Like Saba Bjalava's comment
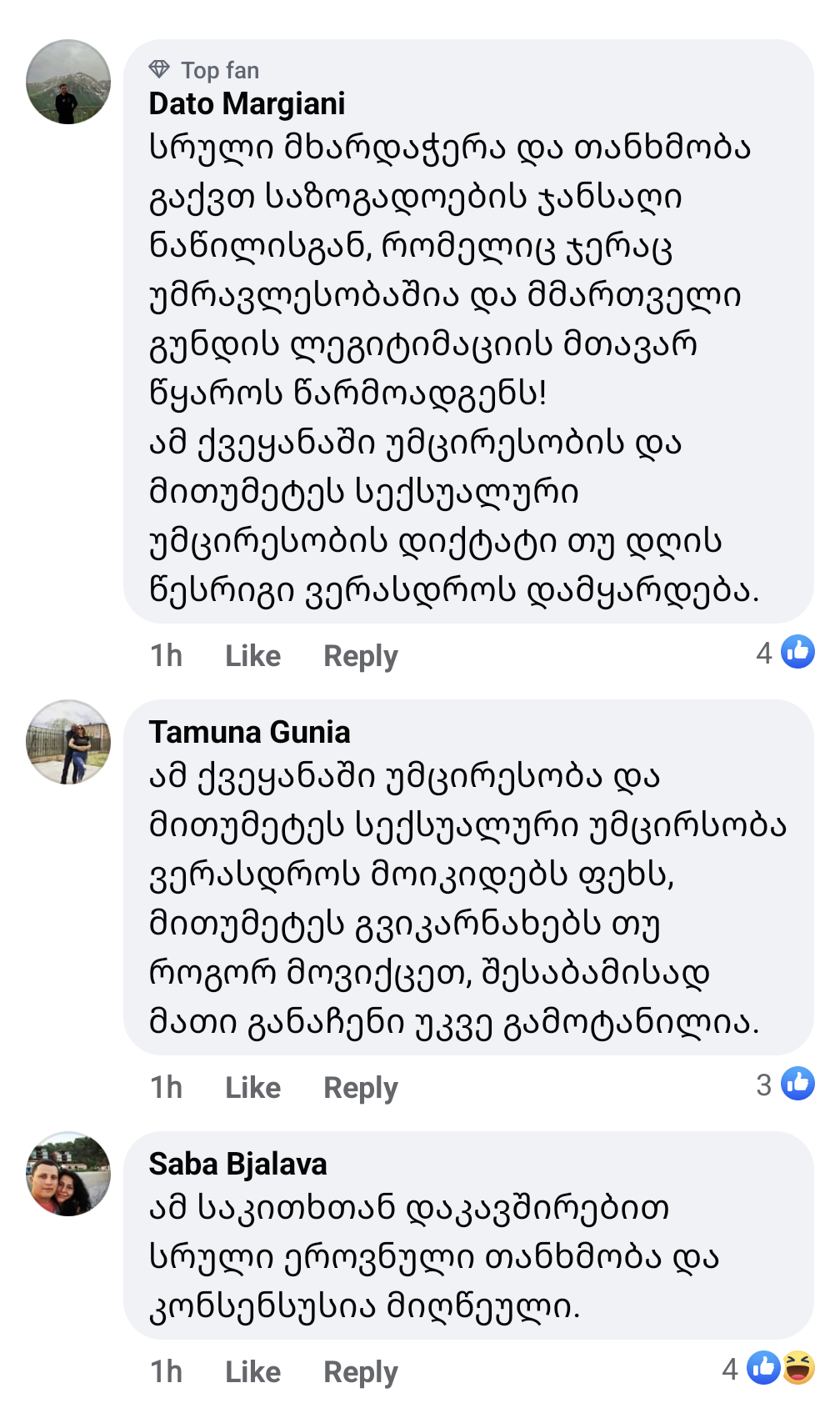This screenshot has width=840, height=1413. [x=252, y=1372]
